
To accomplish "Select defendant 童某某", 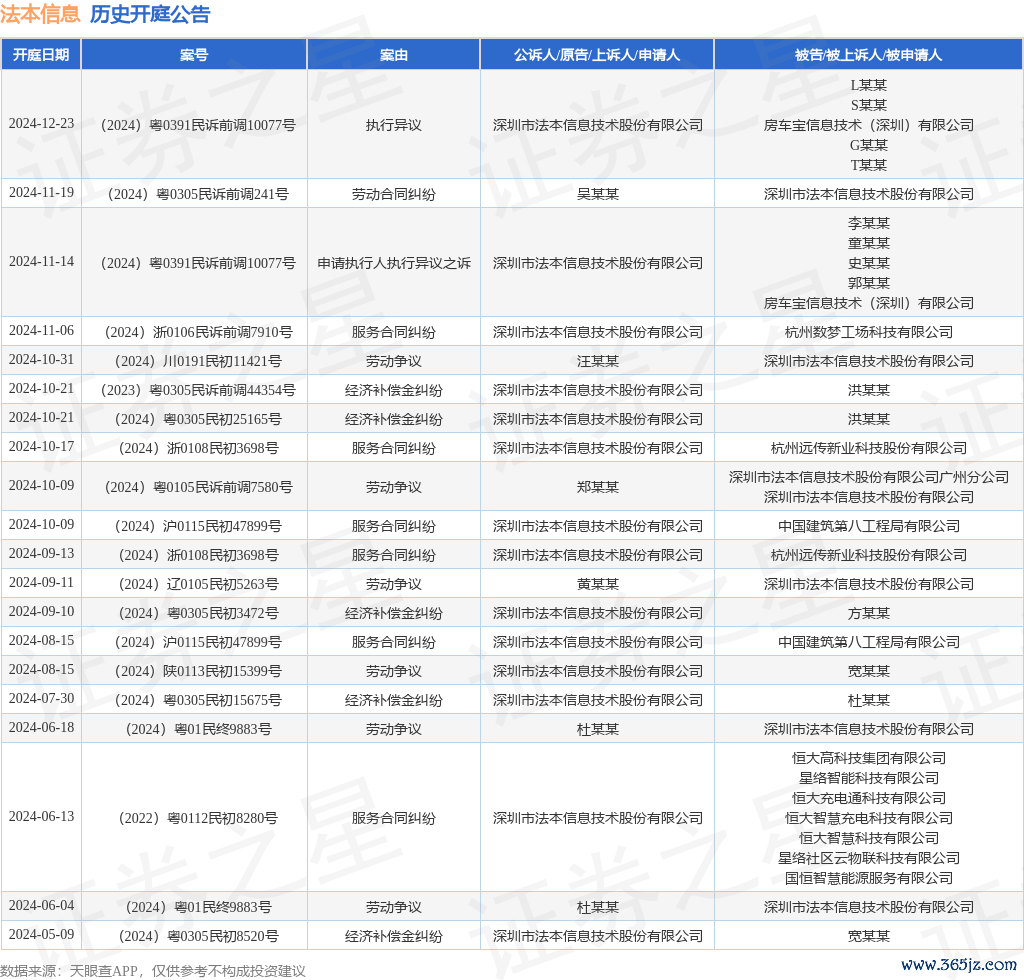I will (x=869, y=243).
